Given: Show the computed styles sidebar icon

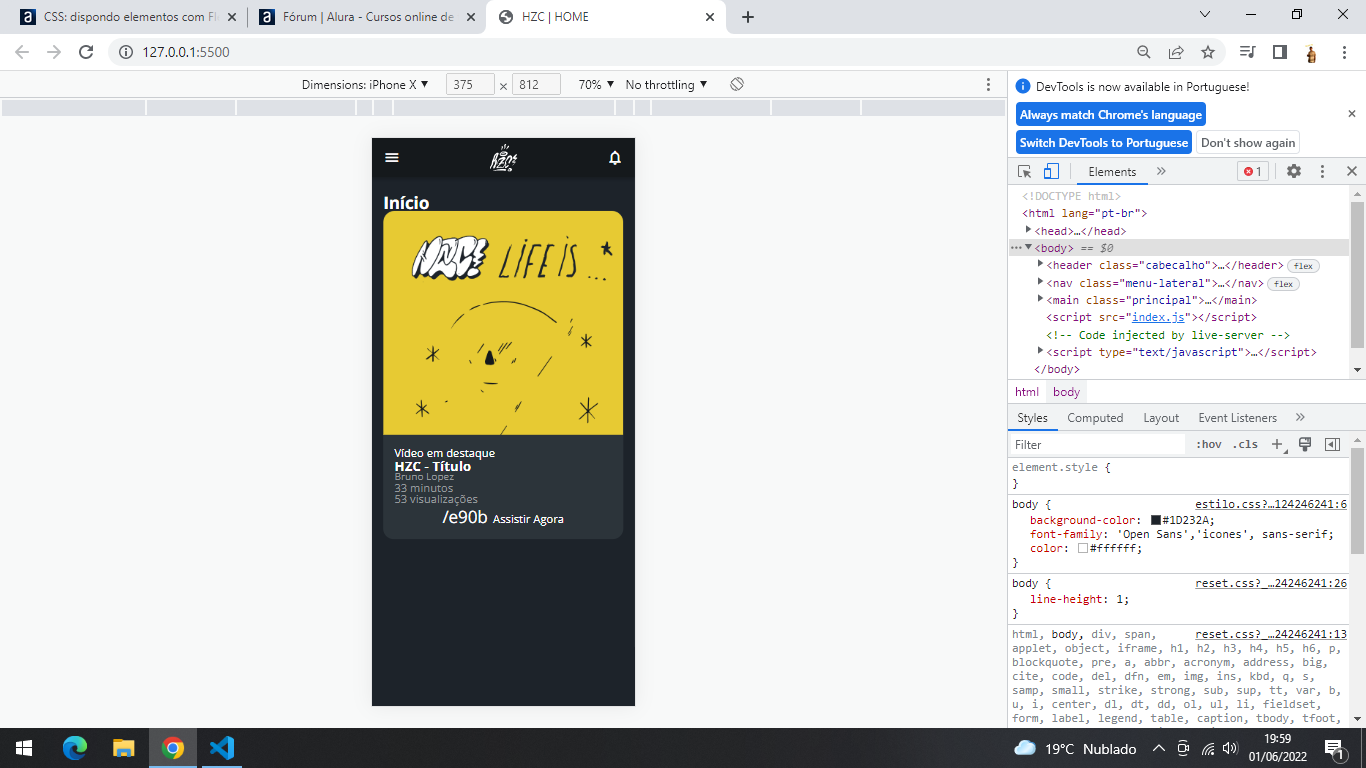Looking at the screenshot, I should [1332, 444].
